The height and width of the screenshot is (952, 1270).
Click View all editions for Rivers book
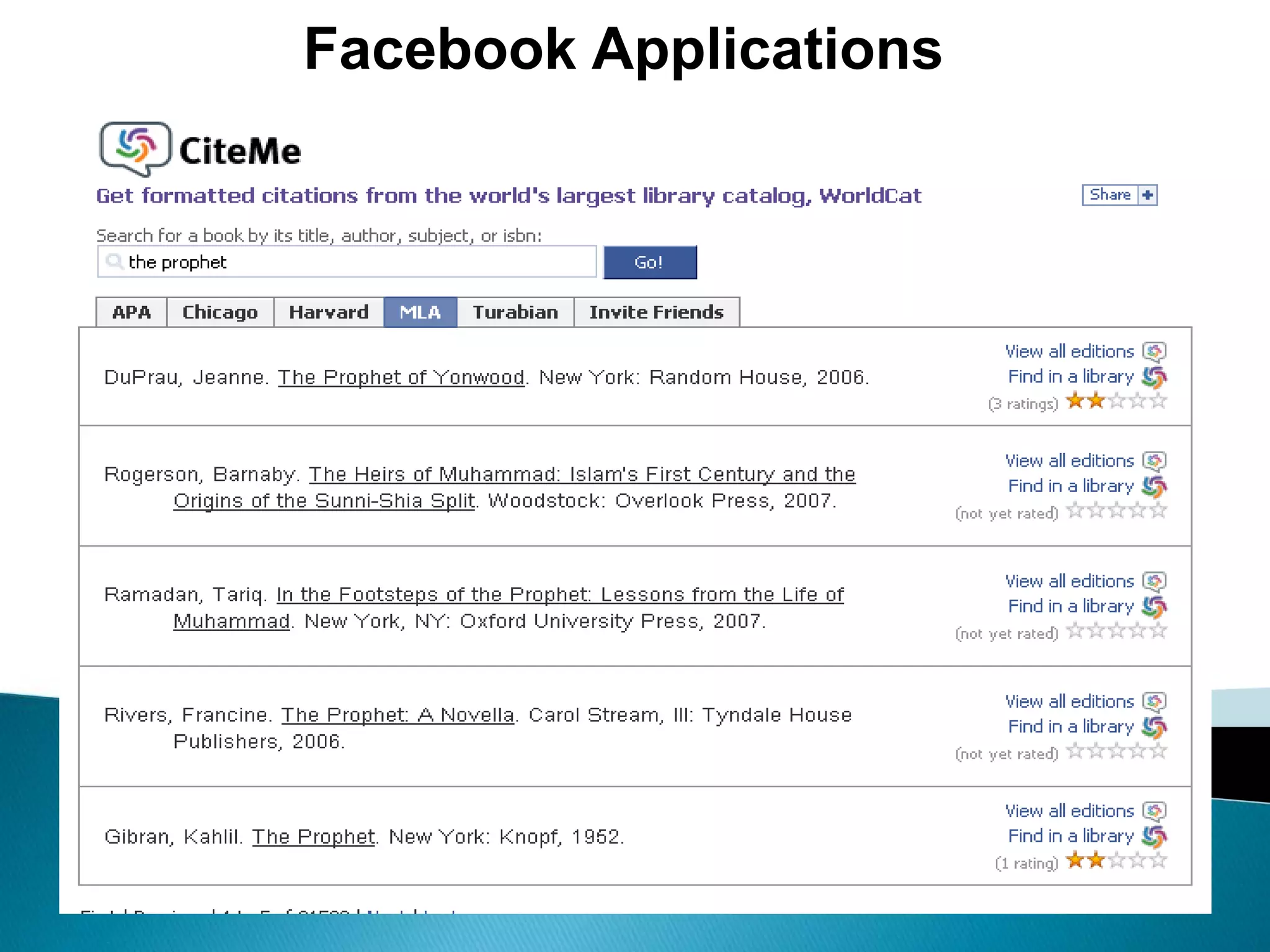pyautogui.click(x=1069, y=702)
